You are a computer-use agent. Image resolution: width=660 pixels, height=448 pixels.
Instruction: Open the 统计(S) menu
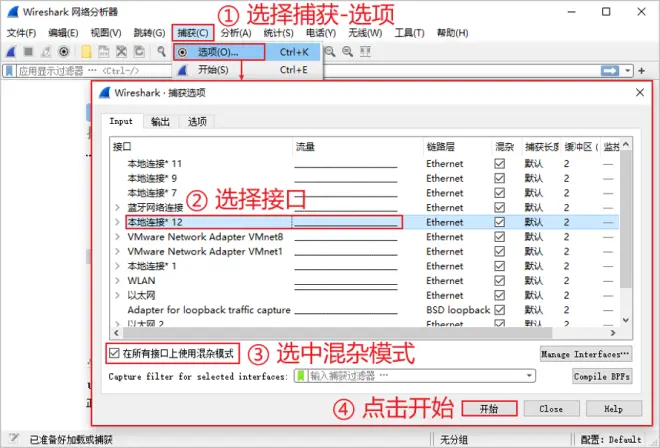(278, 33)
